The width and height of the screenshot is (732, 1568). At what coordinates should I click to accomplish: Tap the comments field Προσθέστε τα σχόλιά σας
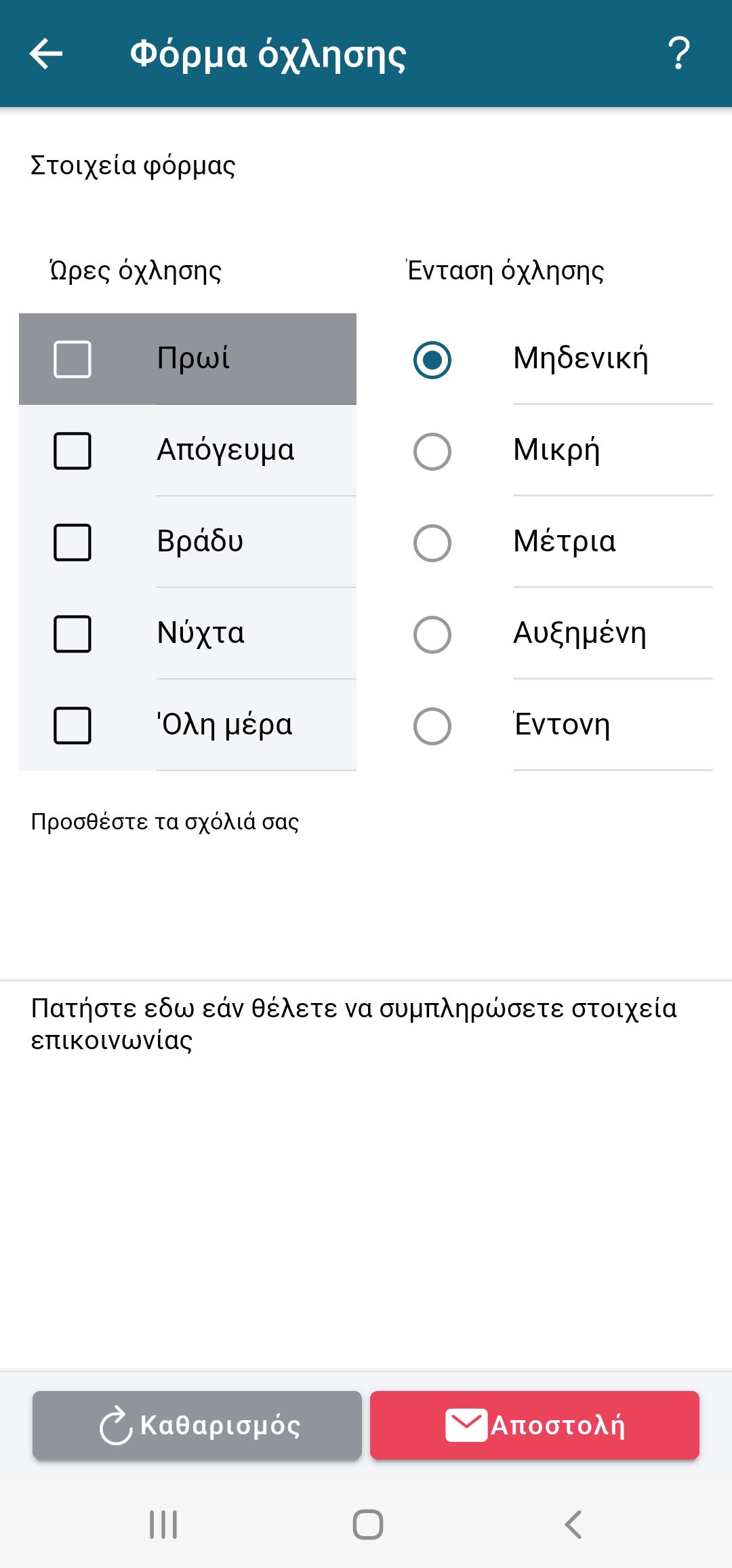(366, 882)
